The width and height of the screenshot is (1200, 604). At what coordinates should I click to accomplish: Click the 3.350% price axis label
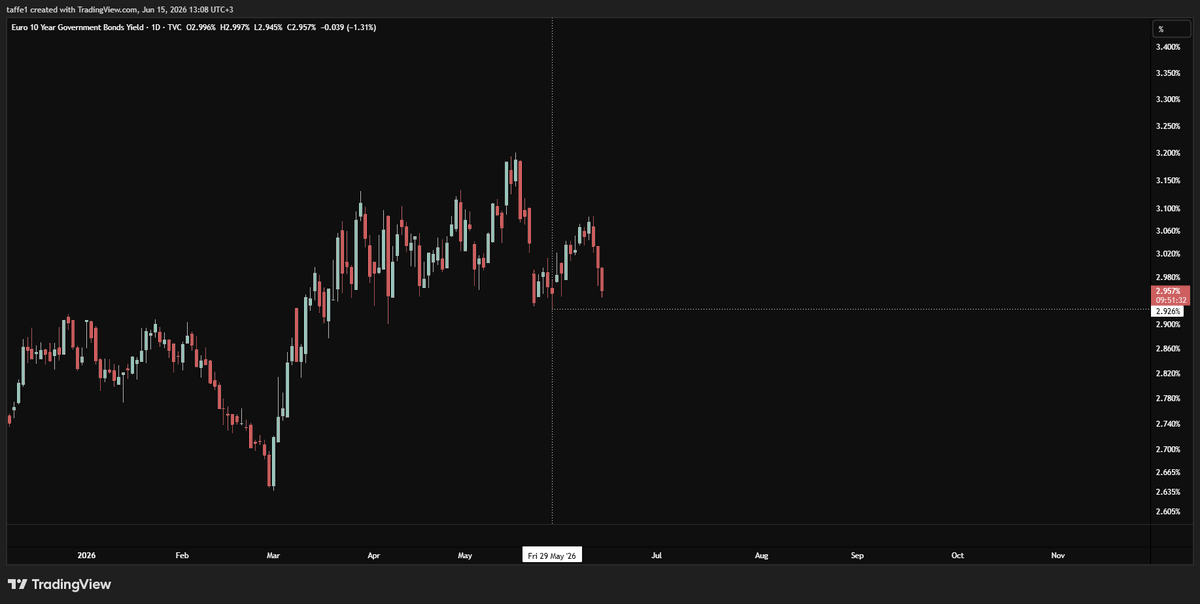pos(1168,73)
